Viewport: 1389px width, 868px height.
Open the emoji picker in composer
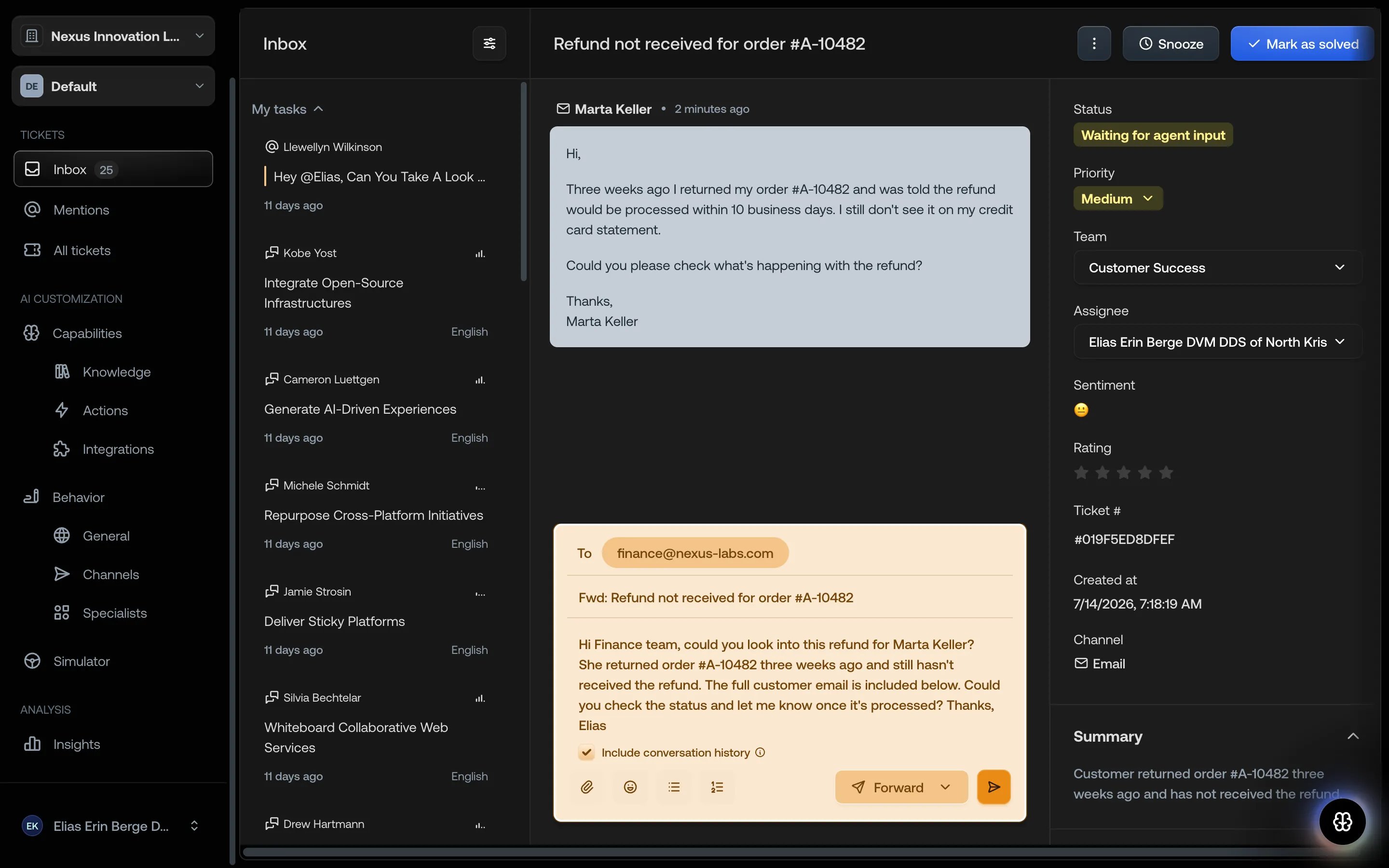pos(630,787)
